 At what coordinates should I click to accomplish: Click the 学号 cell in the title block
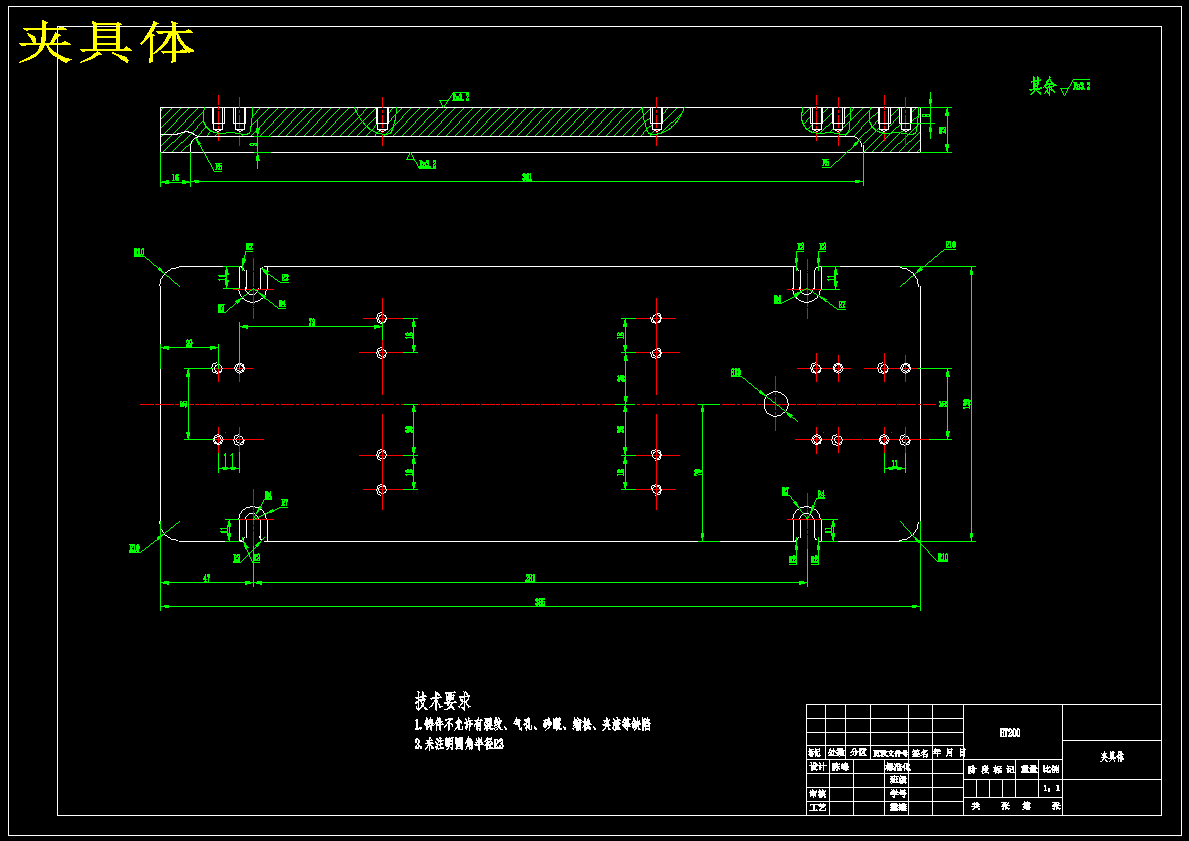898,793
